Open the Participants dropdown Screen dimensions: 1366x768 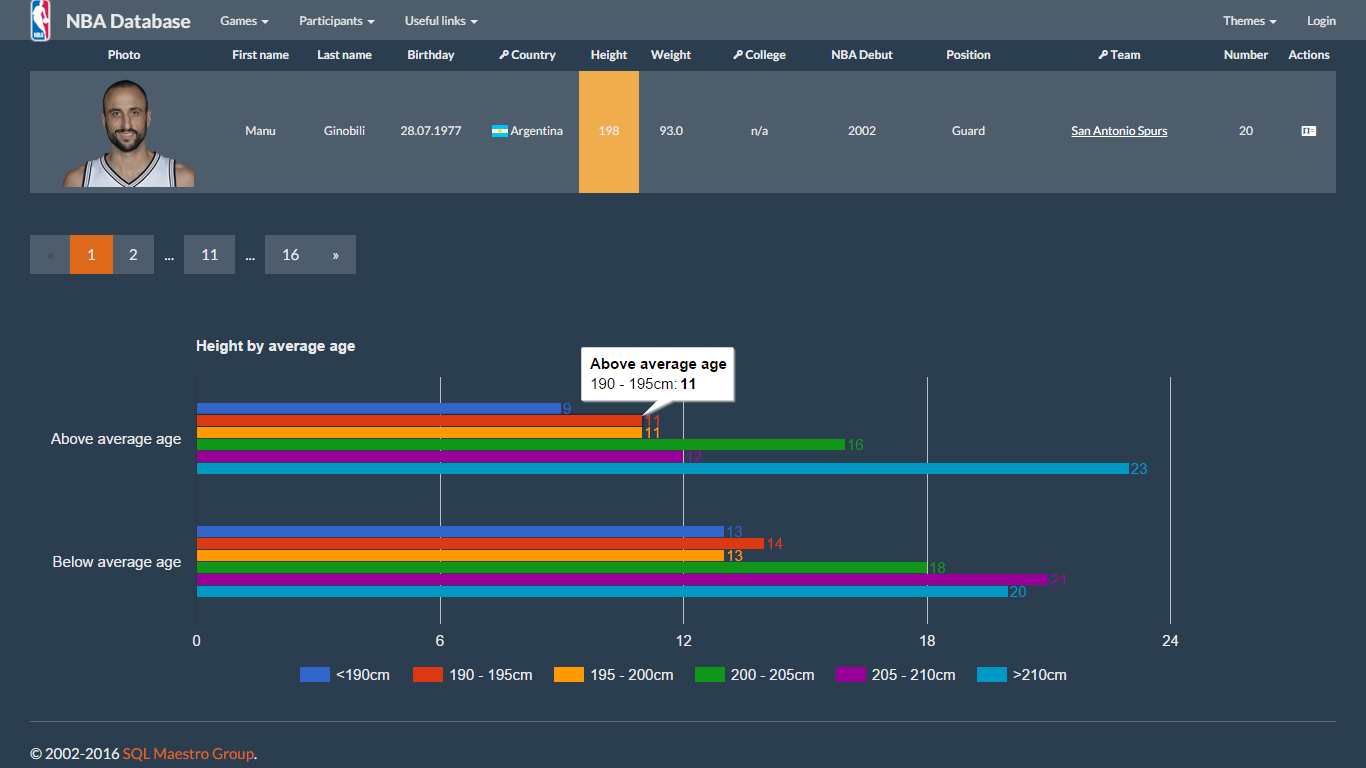(x=337, y=21)
